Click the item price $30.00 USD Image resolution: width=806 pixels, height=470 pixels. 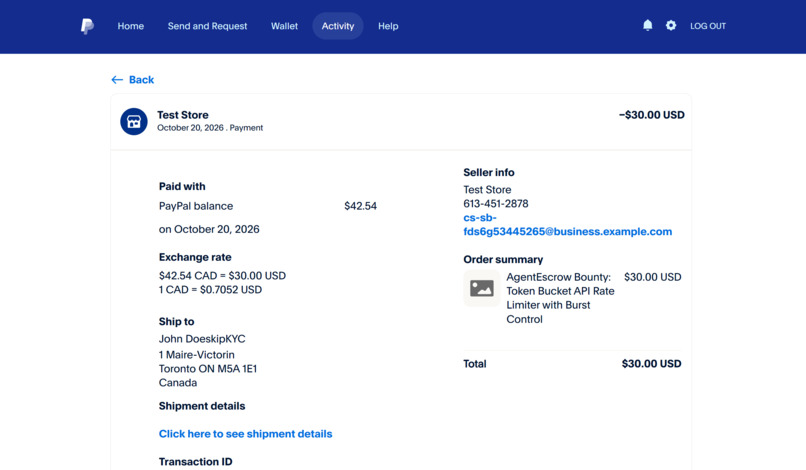click(653, 277)
